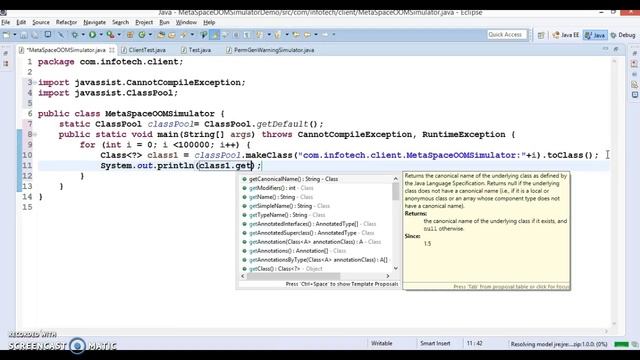The height and width of the screenshot is (360, 640).
Task: Toggle the highlighted Mark Occurrences button
Action: click(x=214, y=35)
